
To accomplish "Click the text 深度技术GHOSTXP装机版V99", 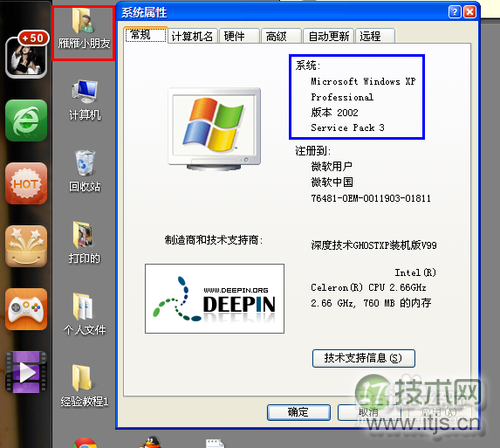I will [374, 245].
